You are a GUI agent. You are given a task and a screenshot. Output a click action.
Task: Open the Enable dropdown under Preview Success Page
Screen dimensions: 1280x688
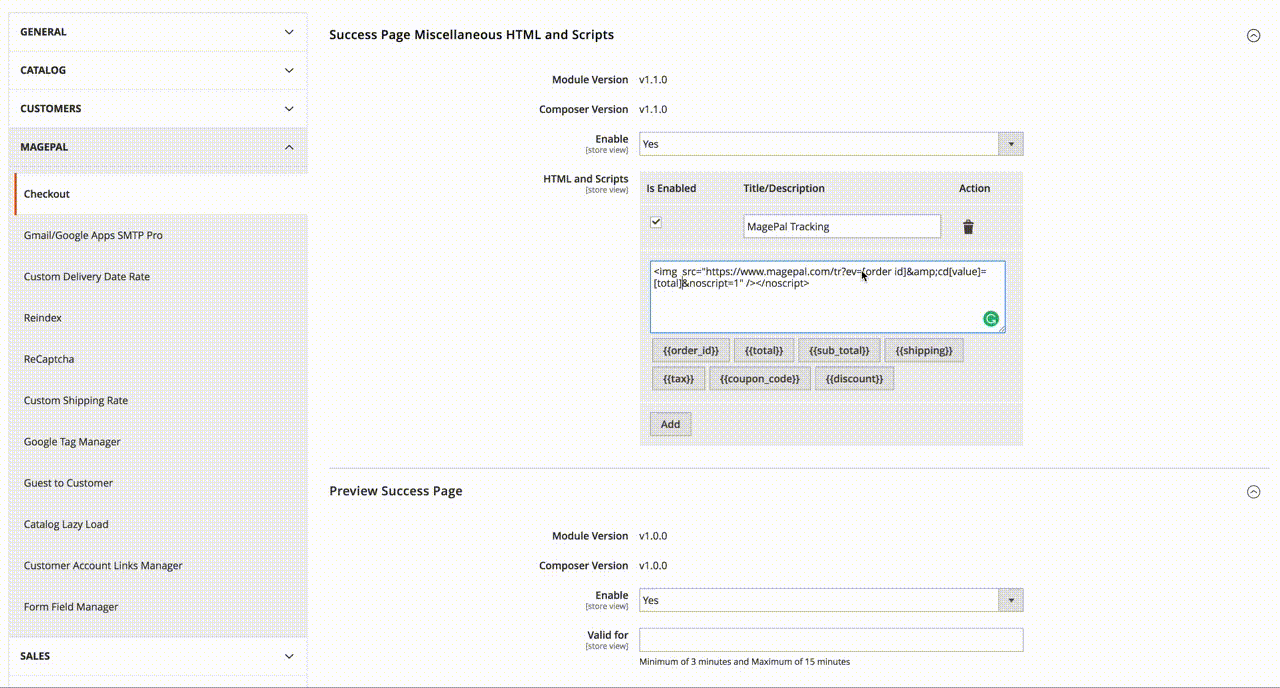[x=831, y=600]
